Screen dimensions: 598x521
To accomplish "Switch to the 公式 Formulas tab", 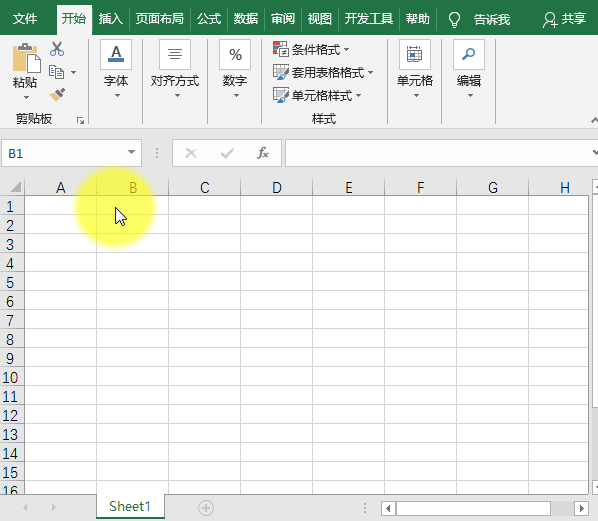I will tap(209, 19).
